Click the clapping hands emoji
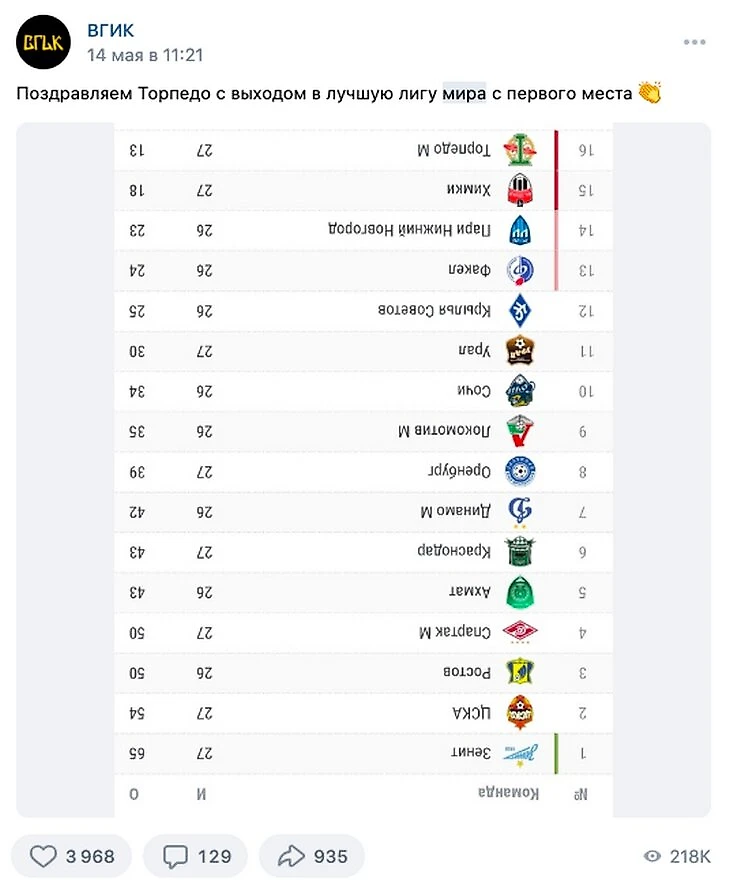The height and width of the screenshot is (883, 730). (650, 93)
